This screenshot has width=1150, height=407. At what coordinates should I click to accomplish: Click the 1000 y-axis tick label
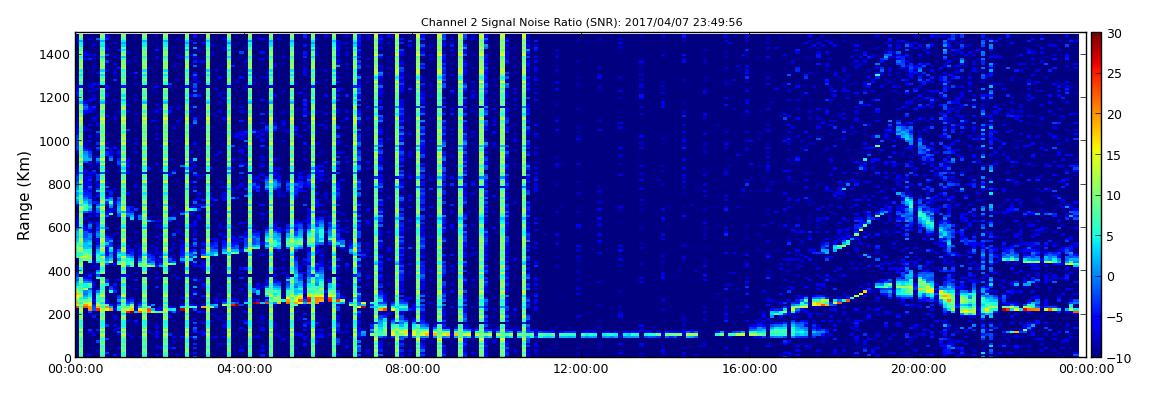click(55, 141)
